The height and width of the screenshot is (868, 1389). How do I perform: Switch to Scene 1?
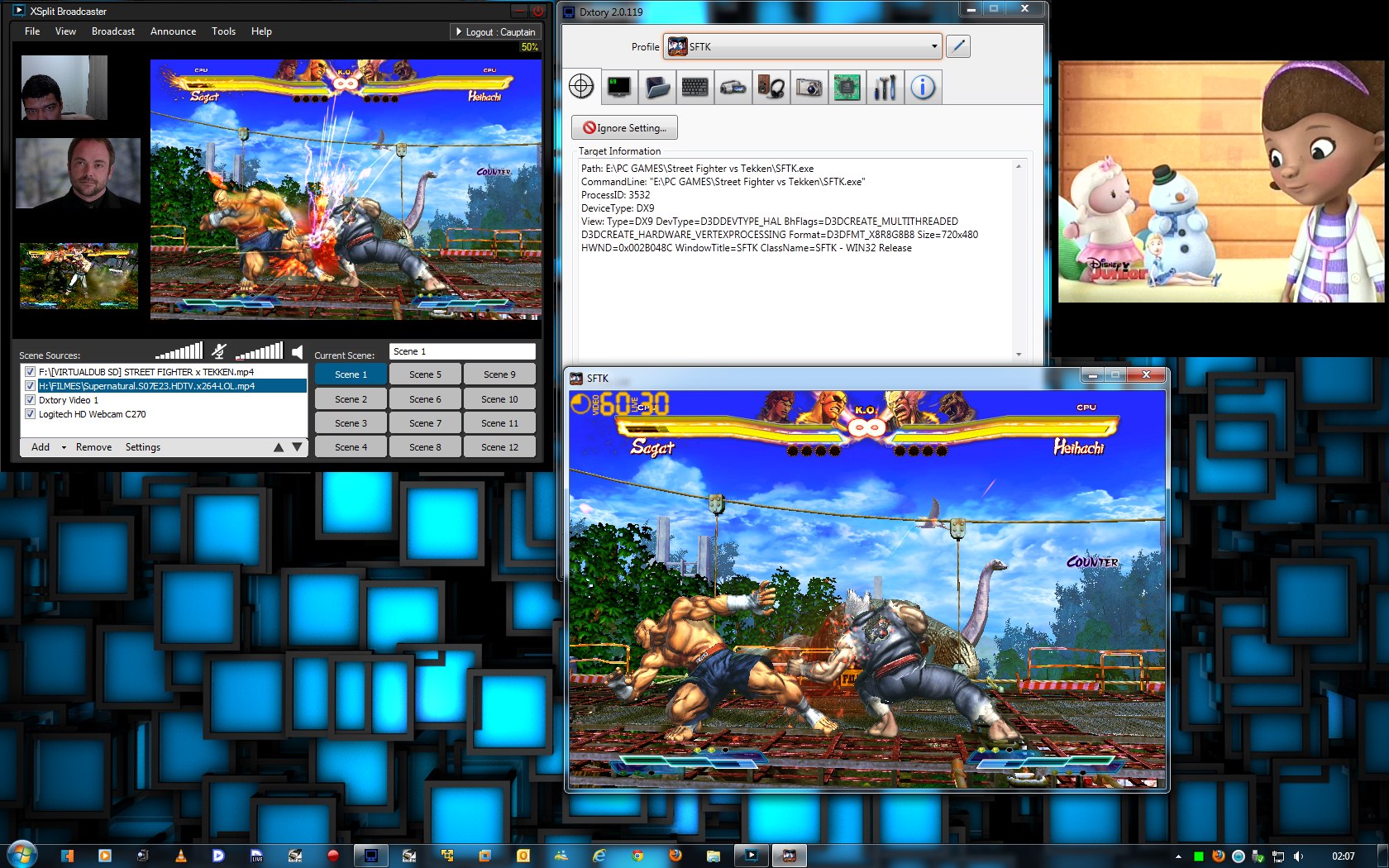(351, 374)
